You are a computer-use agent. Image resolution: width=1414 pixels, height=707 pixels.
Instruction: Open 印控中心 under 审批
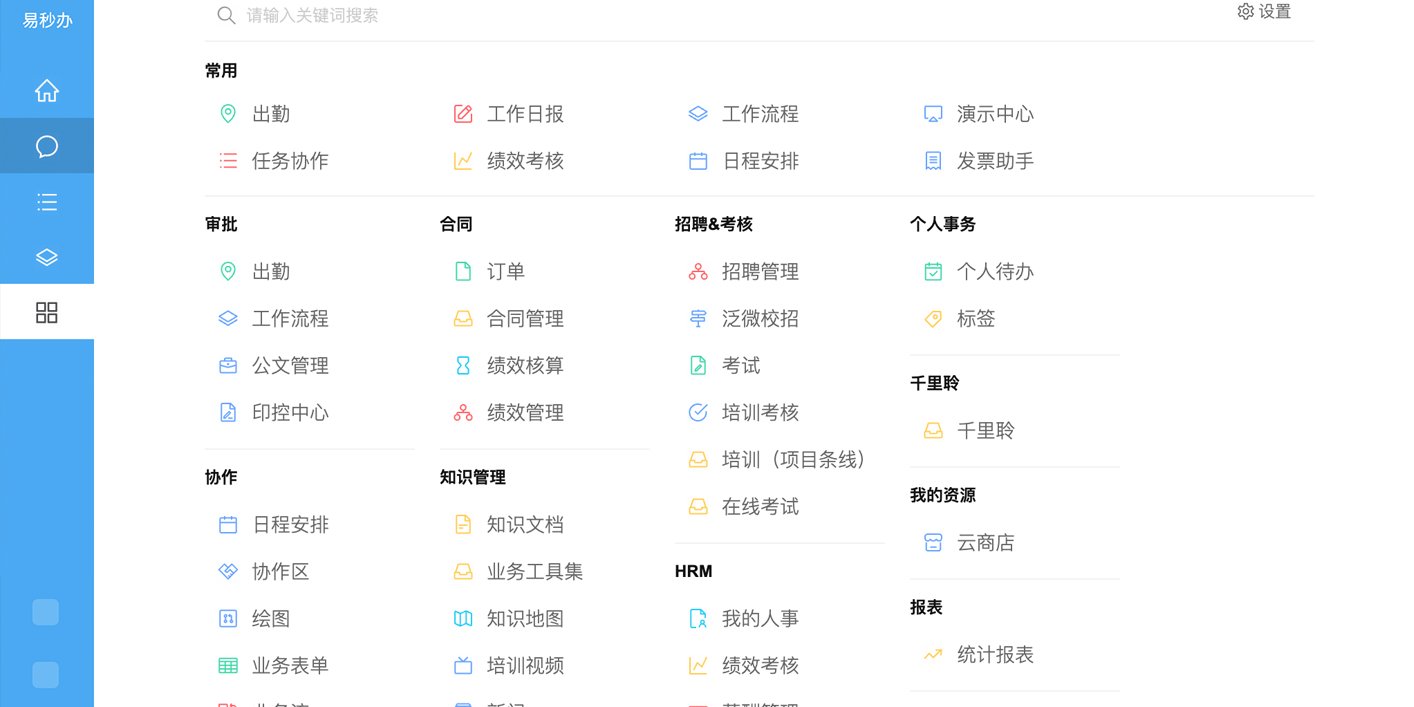[289, 413]
